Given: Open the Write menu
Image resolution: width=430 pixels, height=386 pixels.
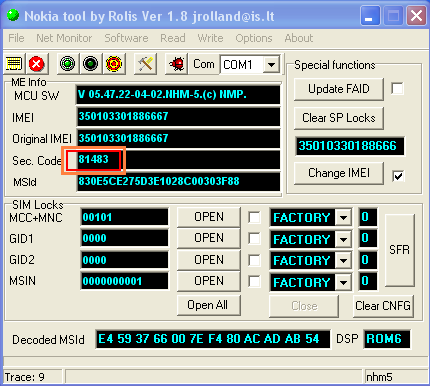Looking at the screenshot, I should point(210,38).
